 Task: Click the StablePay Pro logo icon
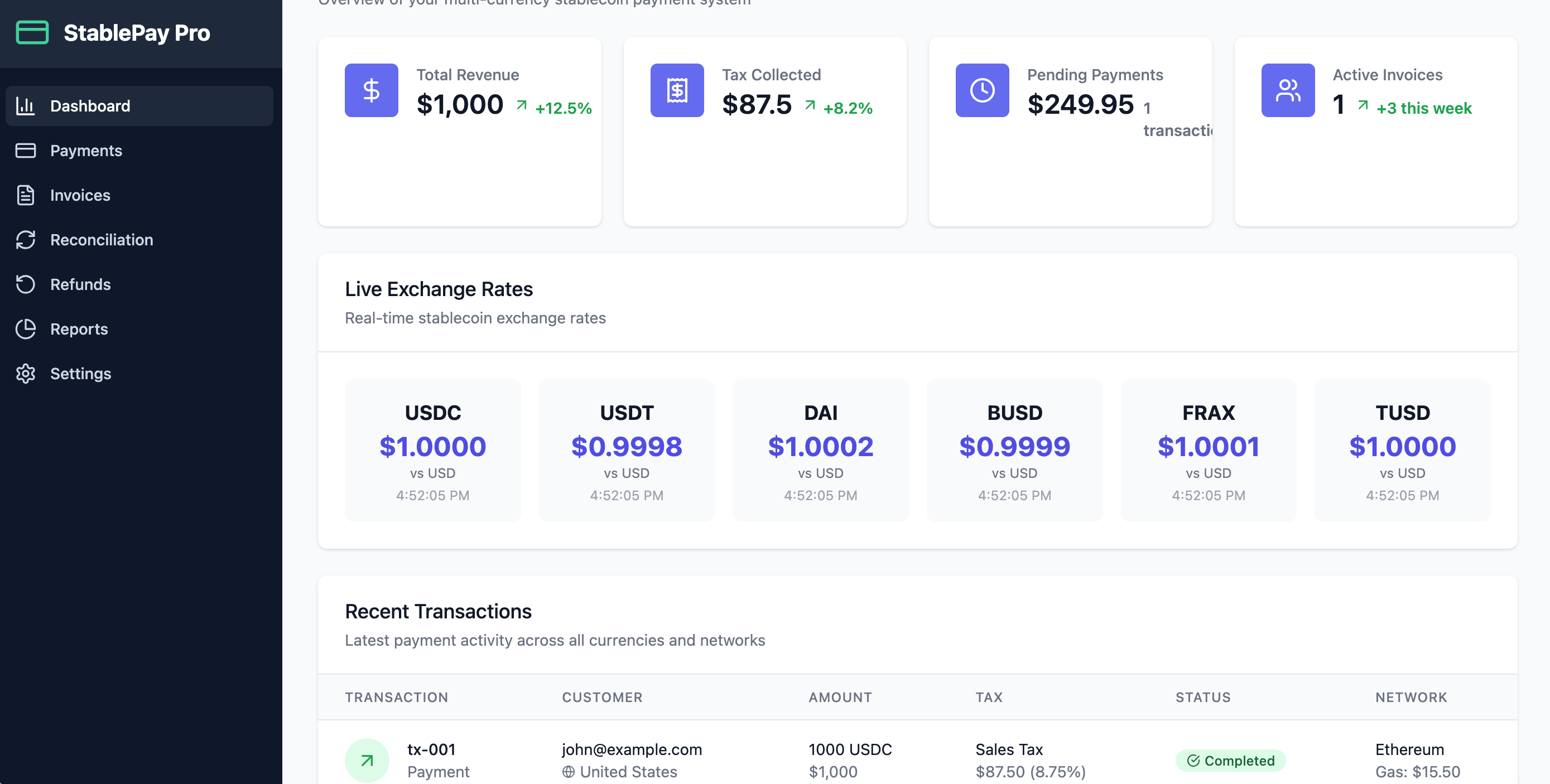[32, 32]
